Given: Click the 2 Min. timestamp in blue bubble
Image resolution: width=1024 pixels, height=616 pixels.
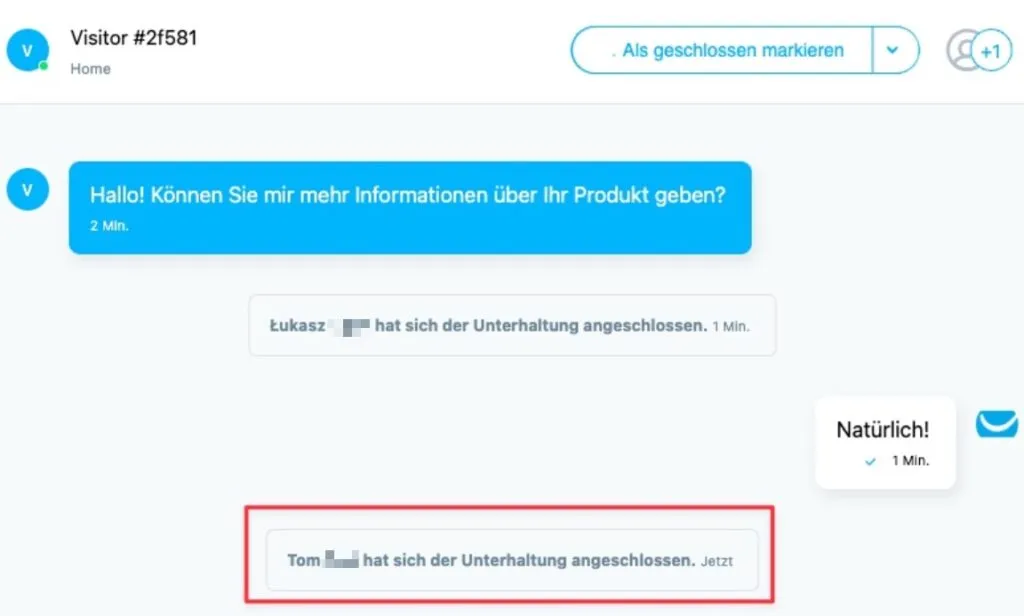Looking at the screenshot, I should (109, 226).
